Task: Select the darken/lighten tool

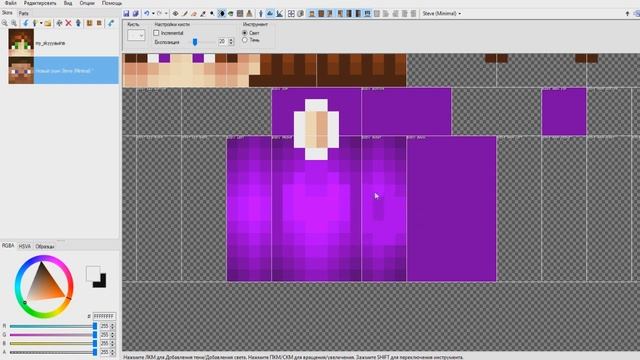Action: coord(222,13)
